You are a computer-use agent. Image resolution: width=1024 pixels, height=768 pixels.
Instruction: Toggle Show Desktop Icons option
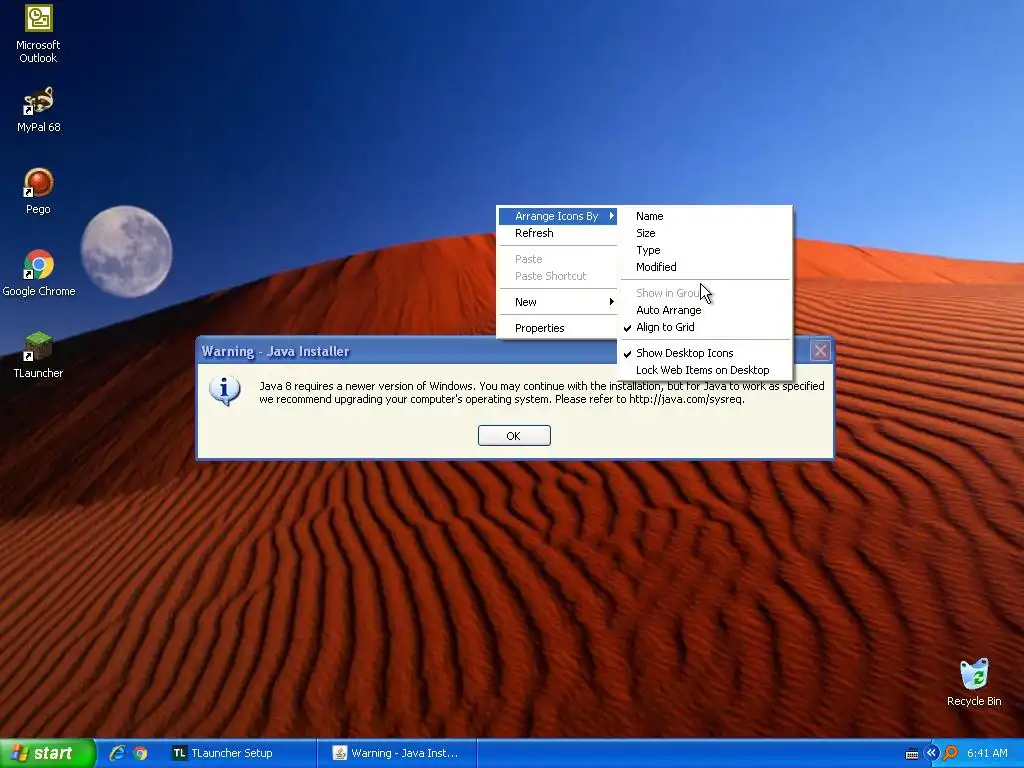tap(705, 353)
